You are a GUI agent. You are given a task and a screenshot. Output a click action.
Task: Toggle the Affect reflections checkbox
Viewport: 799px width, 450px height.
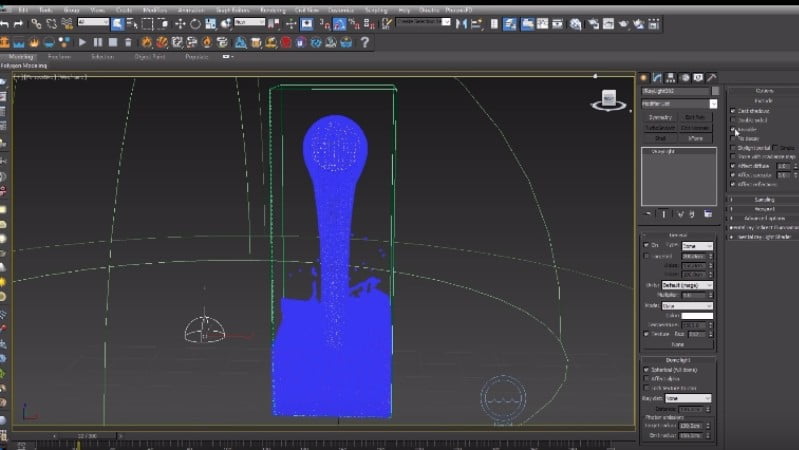(733, 184)
